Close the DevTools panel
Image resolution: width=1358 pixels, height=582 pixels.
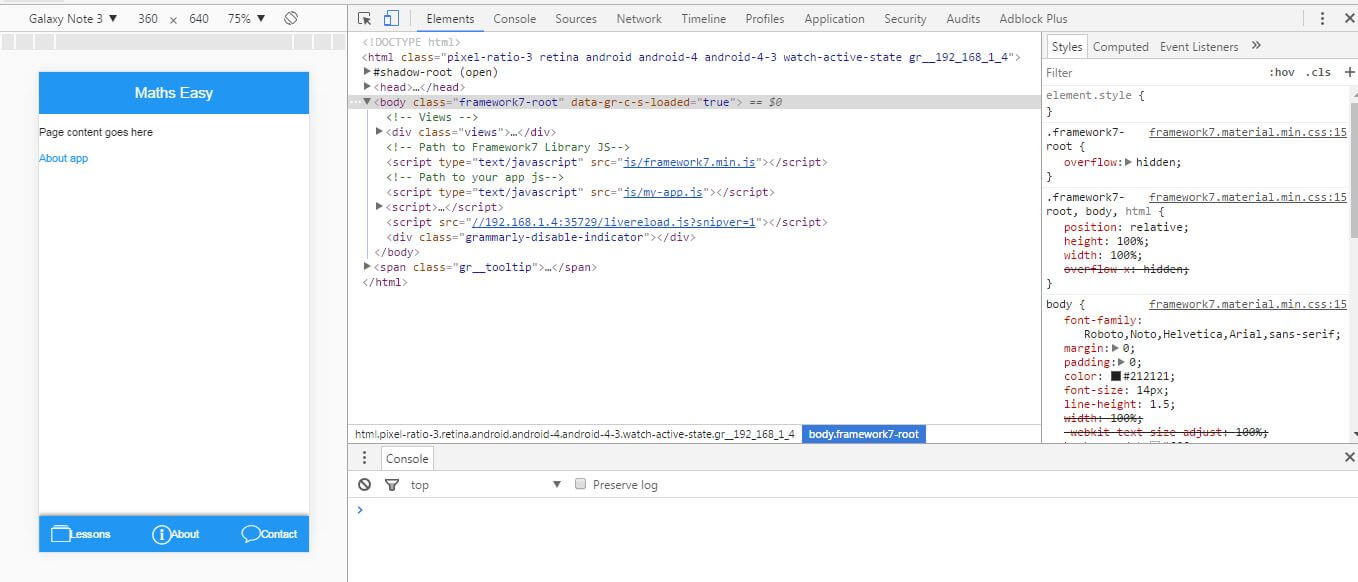1348,18
